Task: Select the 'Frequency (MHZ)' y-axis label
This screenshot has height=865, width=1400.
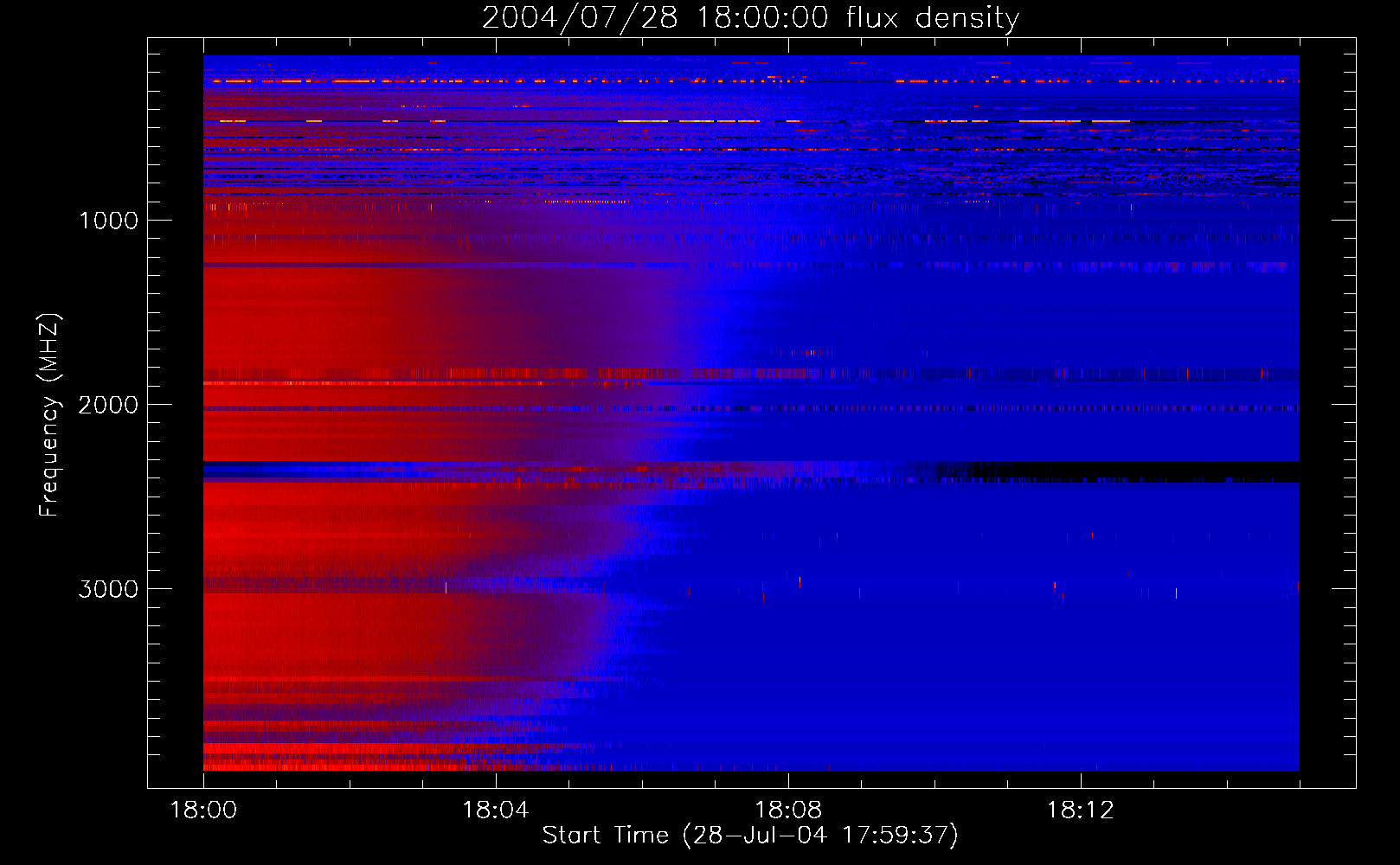Action: pyautogui.click(x=49, y=415)
